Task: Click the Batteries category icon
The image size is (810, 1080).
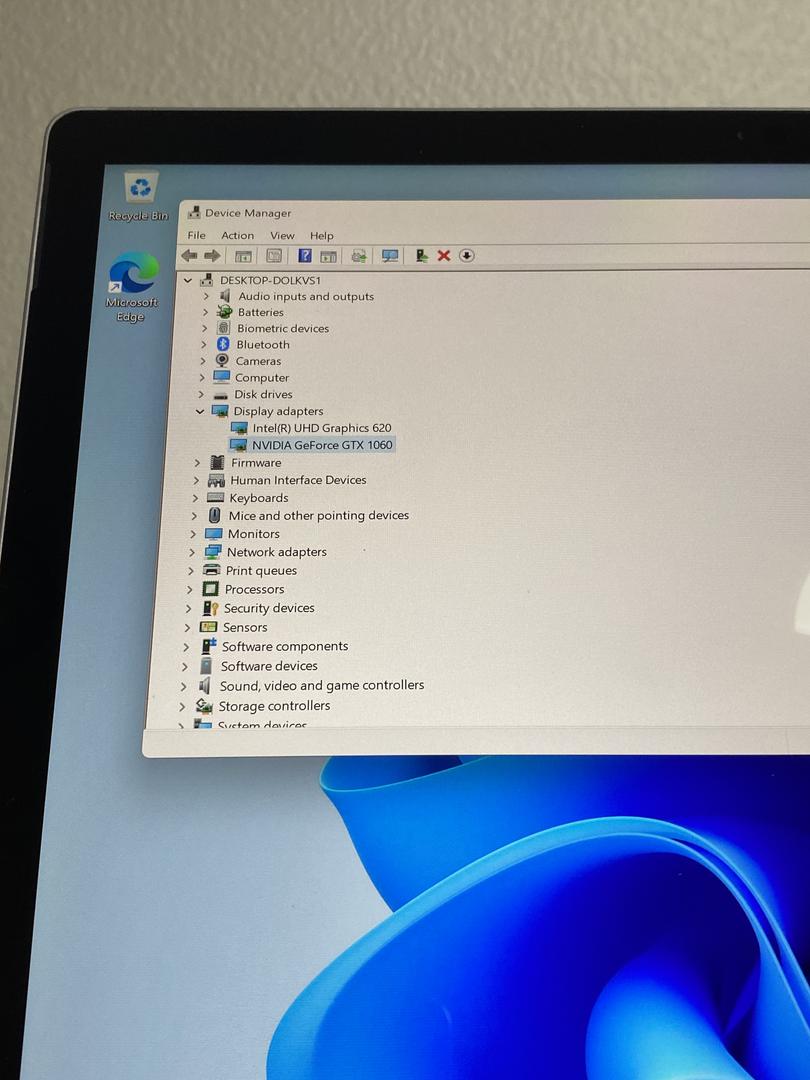Action: pos(225,311)
